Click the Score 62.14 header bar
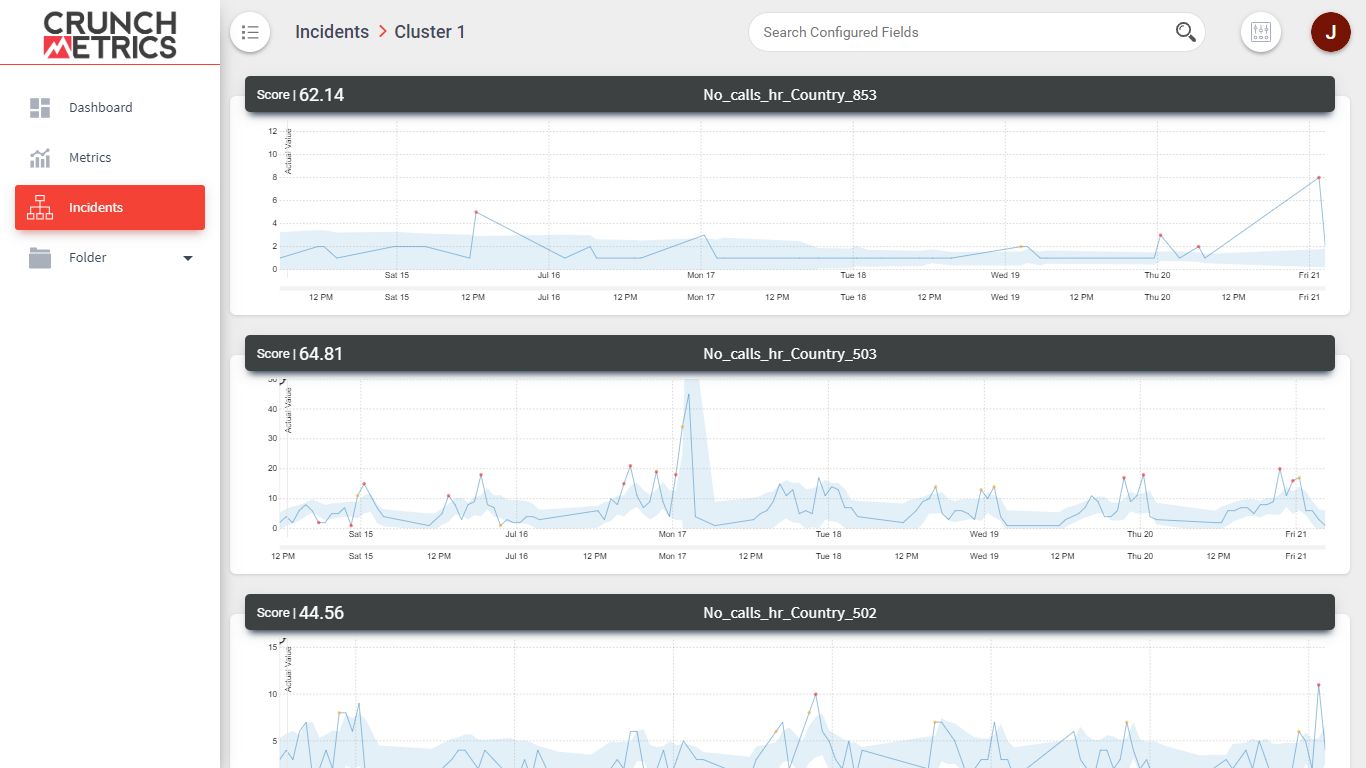Viewport: 1366px width, 768px height. [300, 94]
